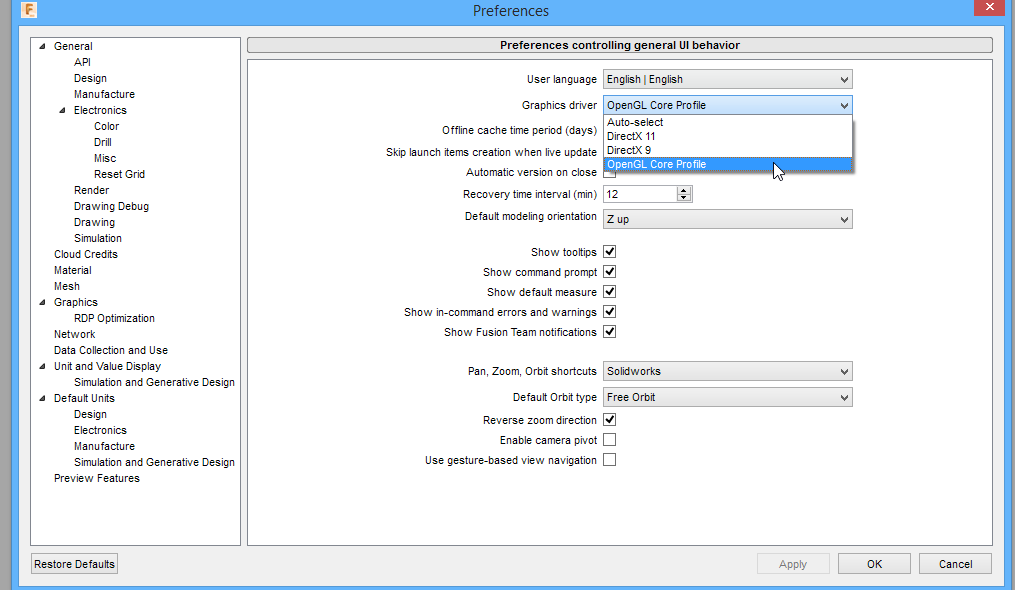
Task: Choose OpenGL Core Profile list option
Action: pyautogui.click(x=728, y=165)
